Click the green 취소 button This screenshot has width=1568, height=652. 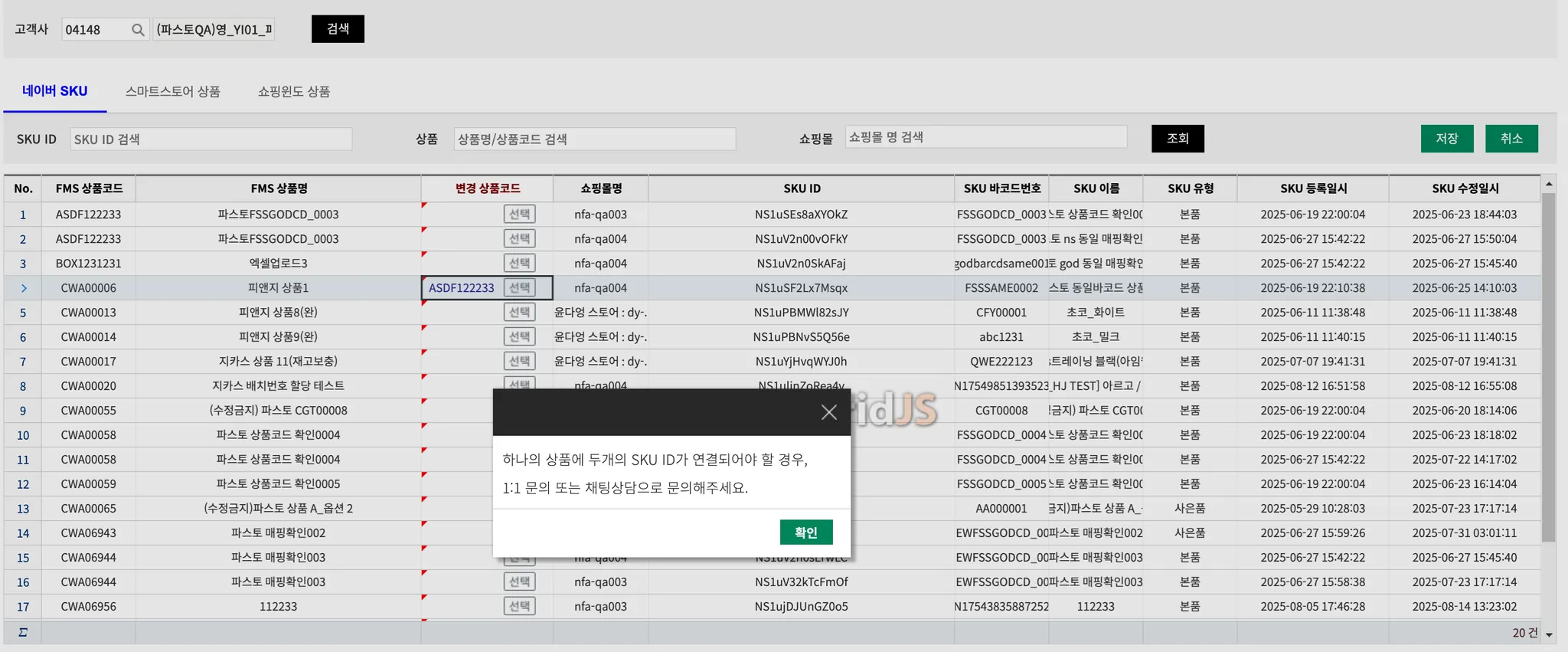coord(1511,139)
